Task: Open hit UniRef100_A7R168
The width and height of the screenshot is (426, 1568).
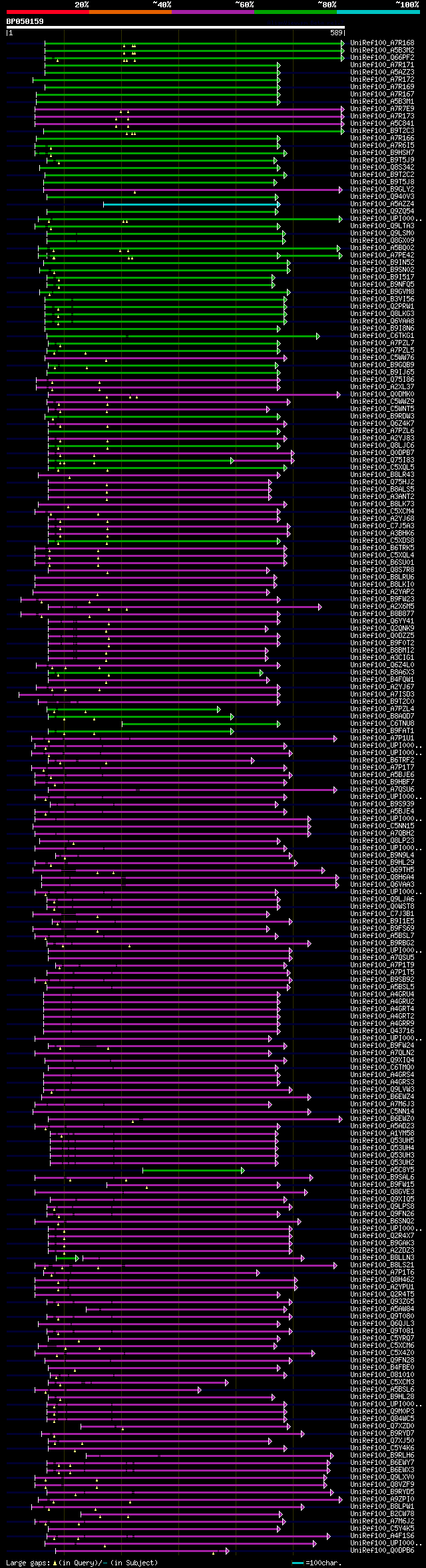Action: tap(382, 43)
